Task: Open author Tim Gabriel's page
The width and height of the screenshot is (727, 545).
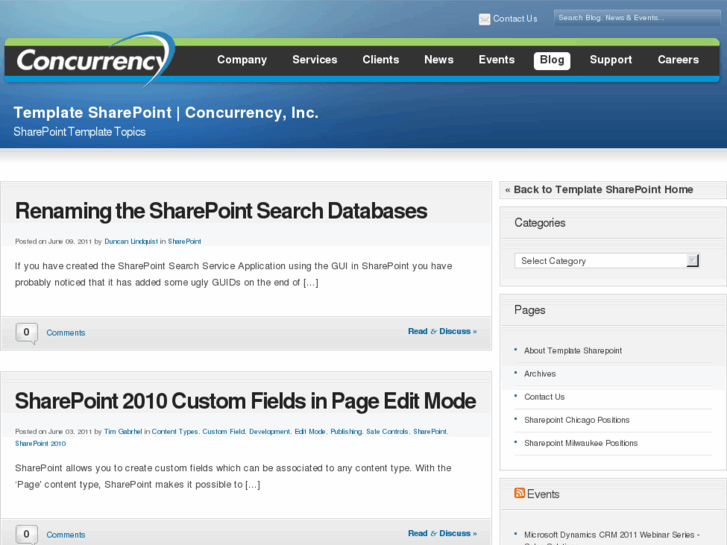Action: point(123,431)
